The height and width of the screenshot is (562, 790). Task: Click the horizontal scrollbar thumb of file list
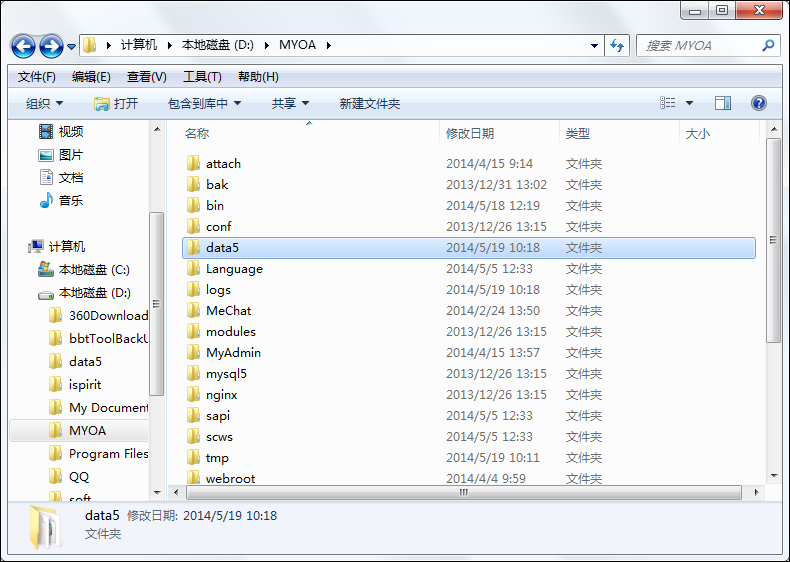pos(464,492)
